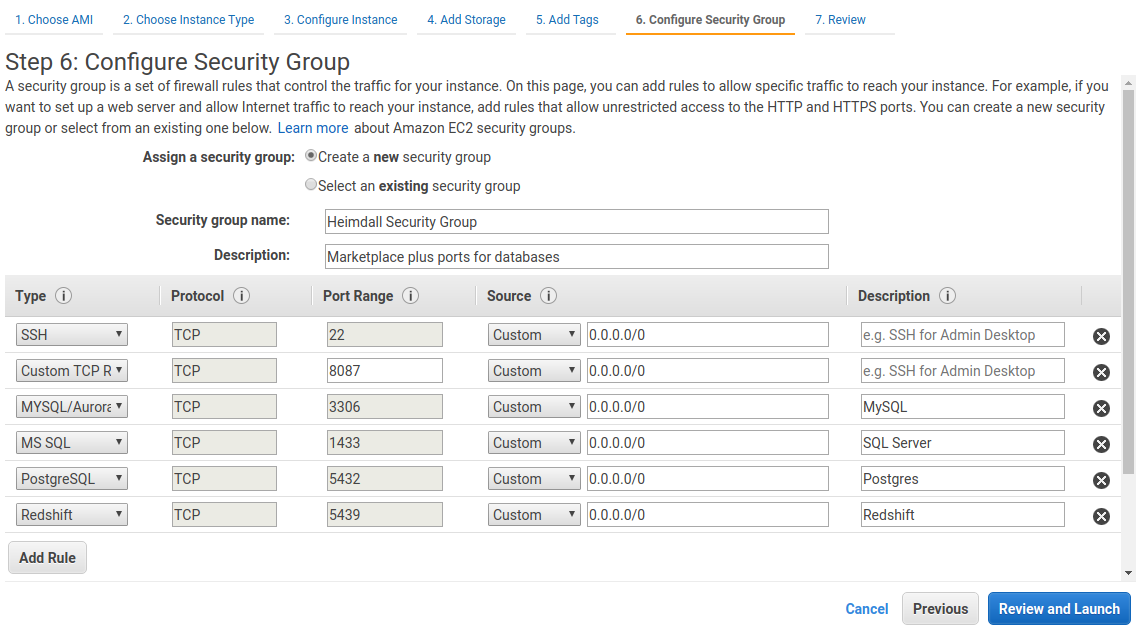This screenshot has width=1142, height=632.
Task: Remove the Postgres rule with X icon
Action: coord(1101,480)
